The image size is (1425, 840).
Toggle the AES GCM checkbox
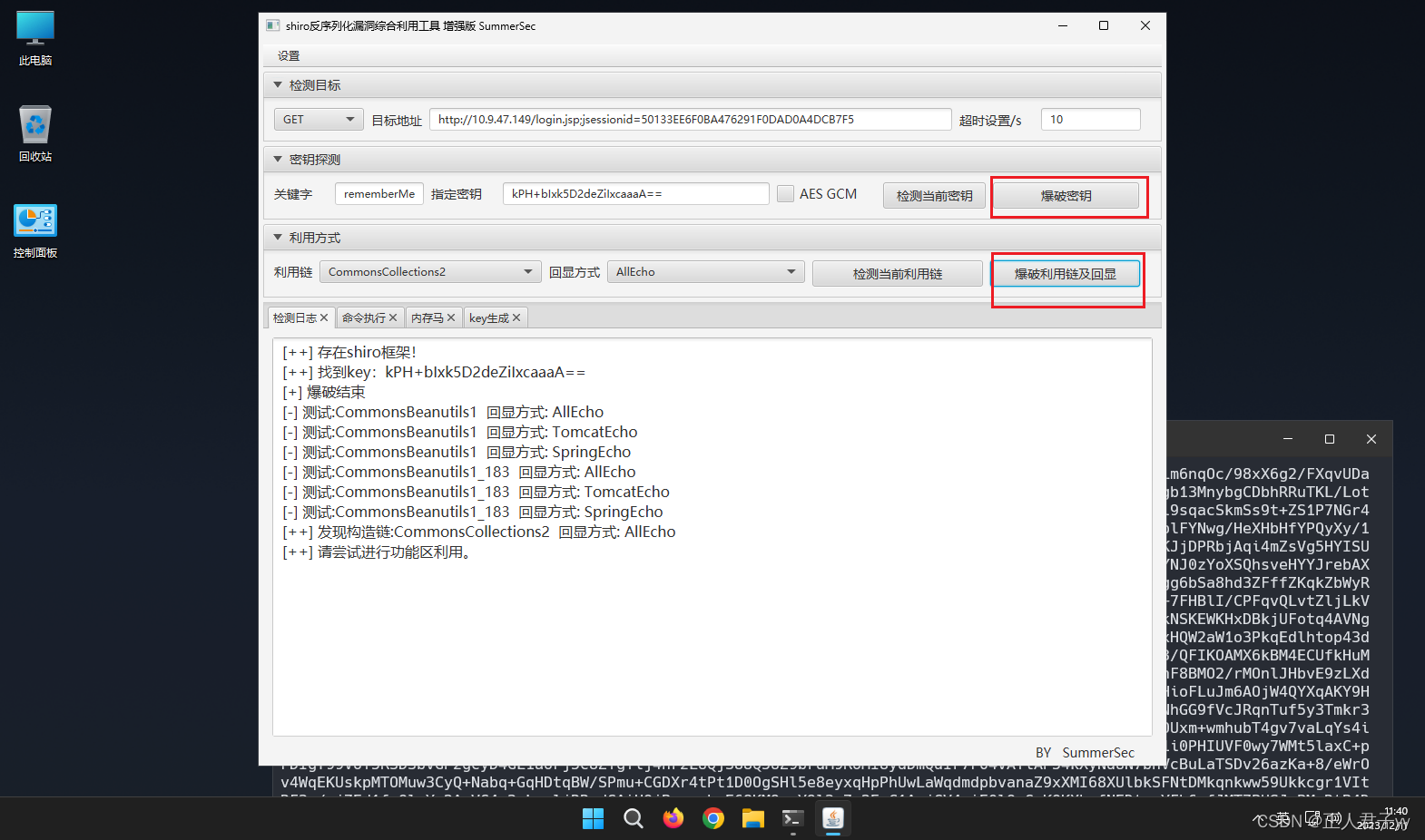[786, 193]
